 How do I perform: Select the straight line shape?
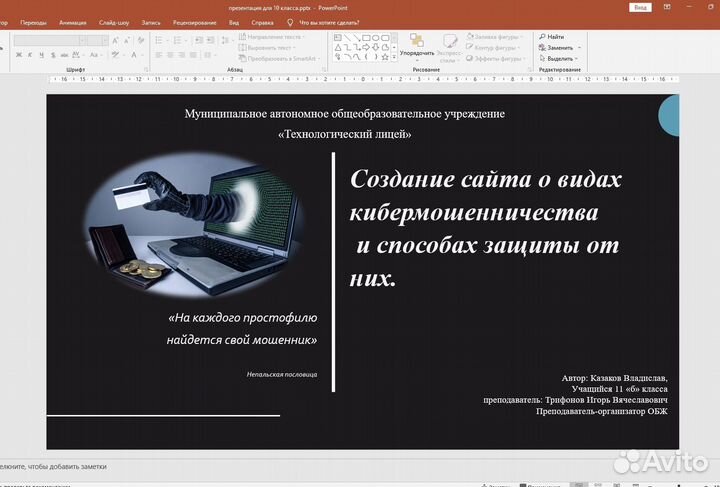pos(347,38)
